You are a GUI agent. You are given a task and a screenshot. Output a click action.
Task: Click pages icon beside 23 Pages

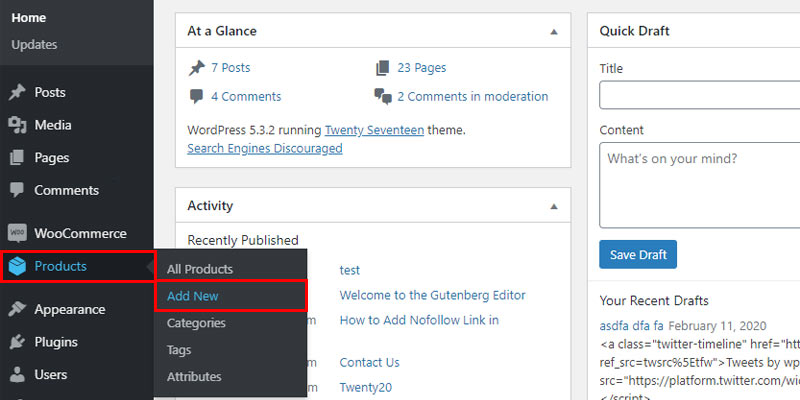383,68
